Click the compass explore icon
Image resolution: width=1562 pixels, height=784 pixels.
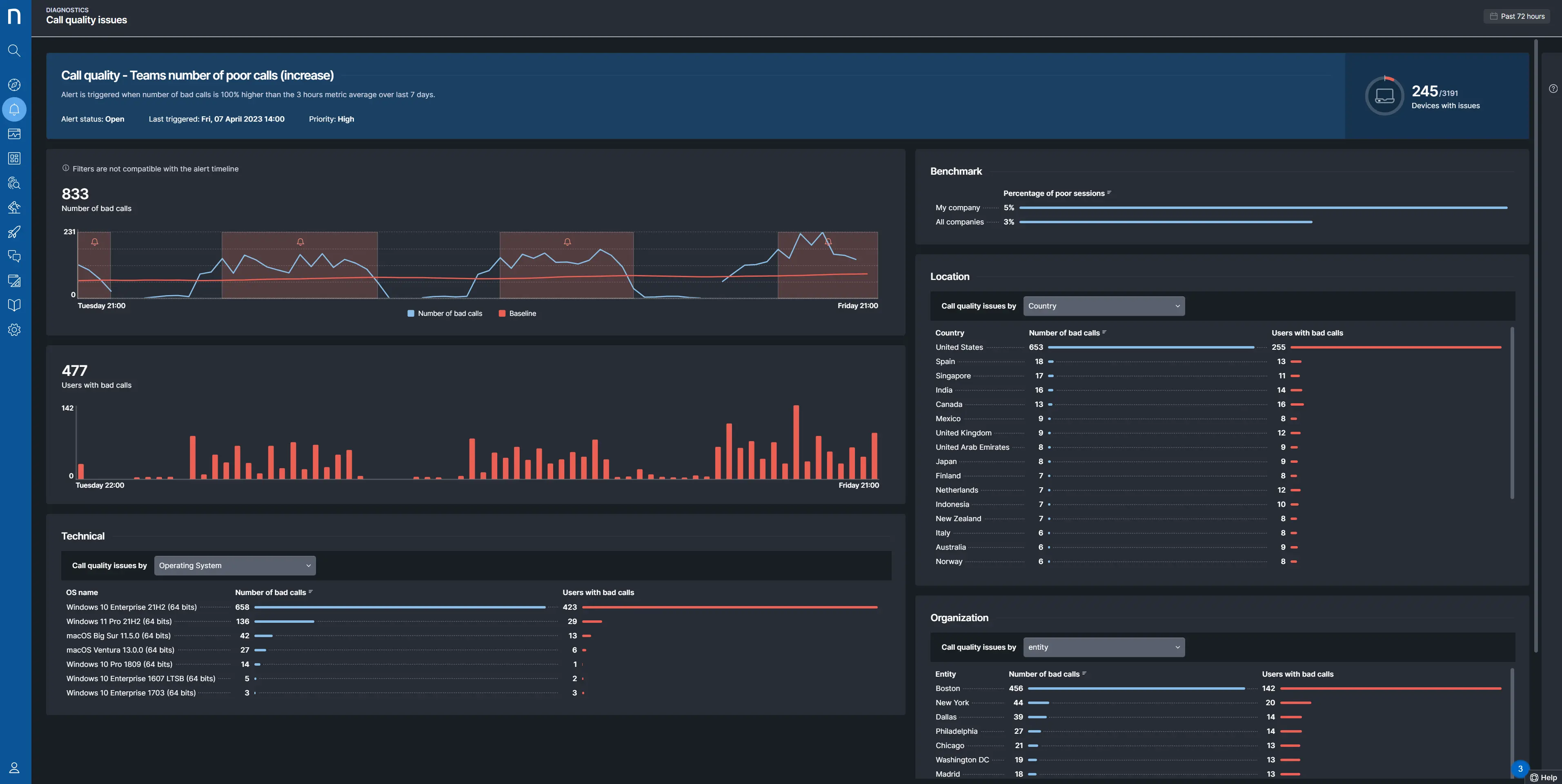tap(14, 85)
